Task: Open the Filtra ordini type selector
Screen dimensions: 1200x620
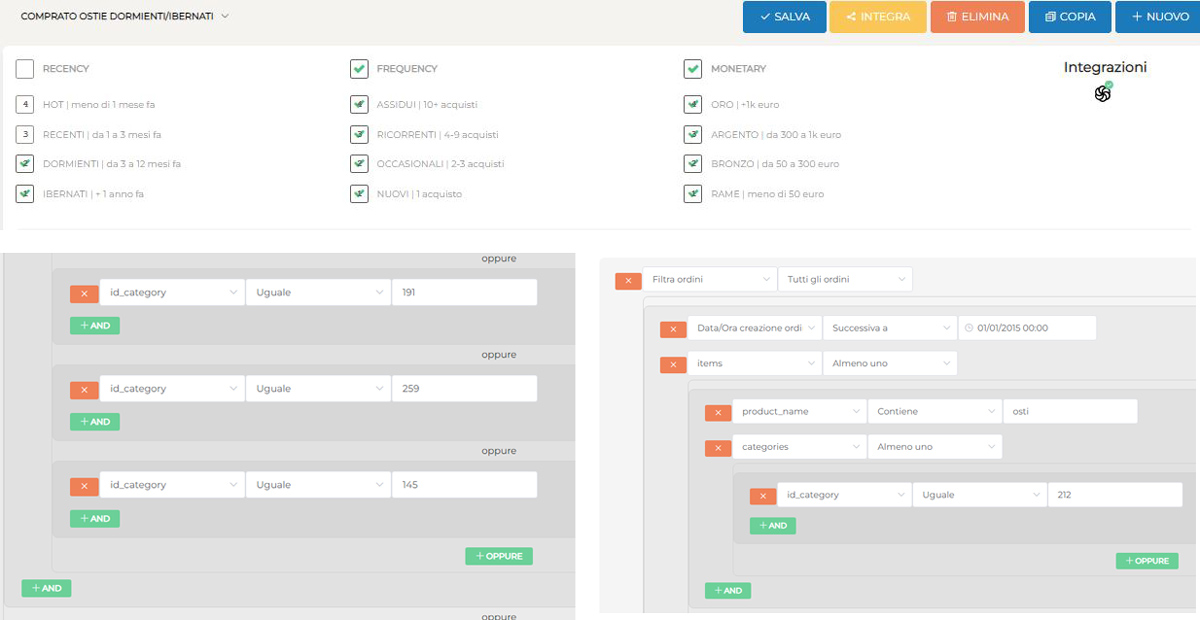Action: 709,280
